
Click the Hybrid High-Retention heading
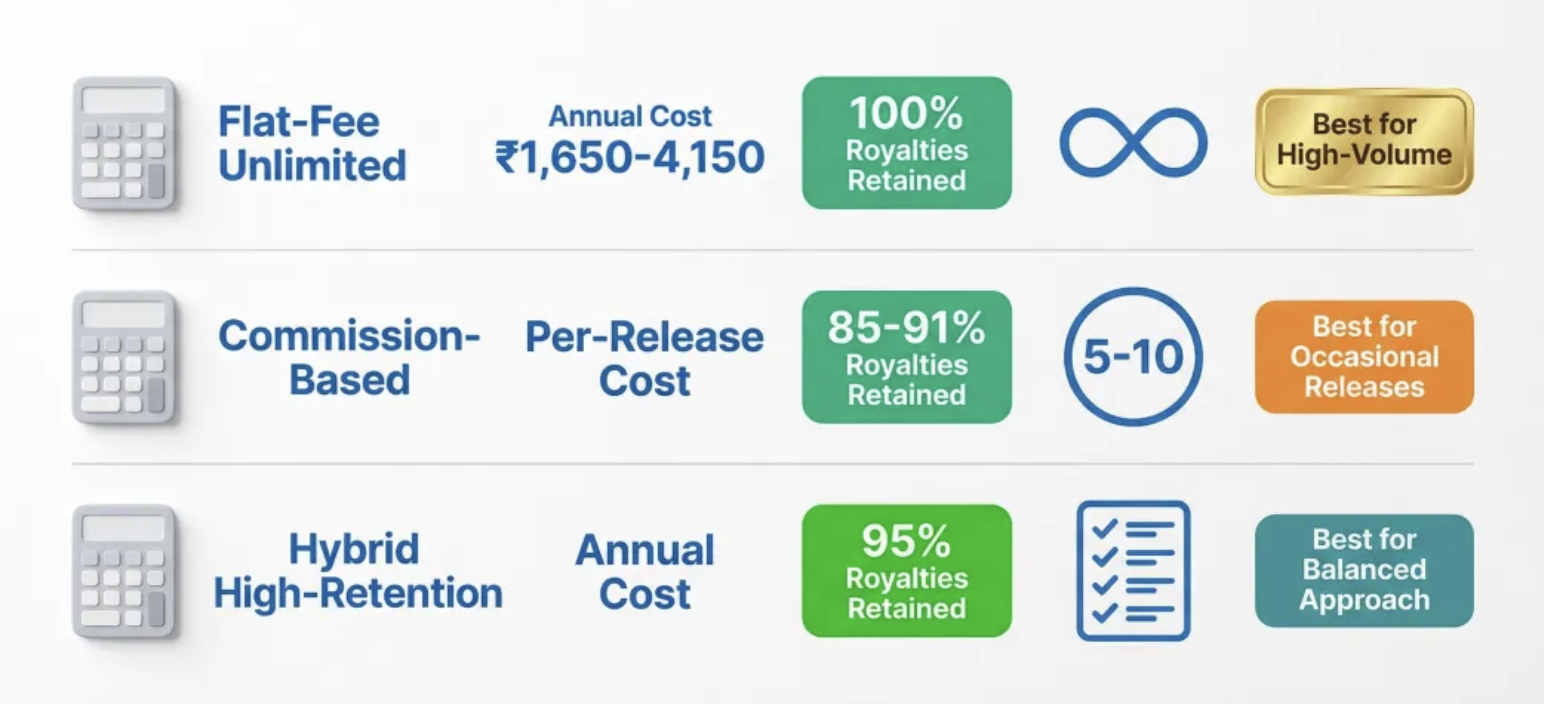point(358,571)
